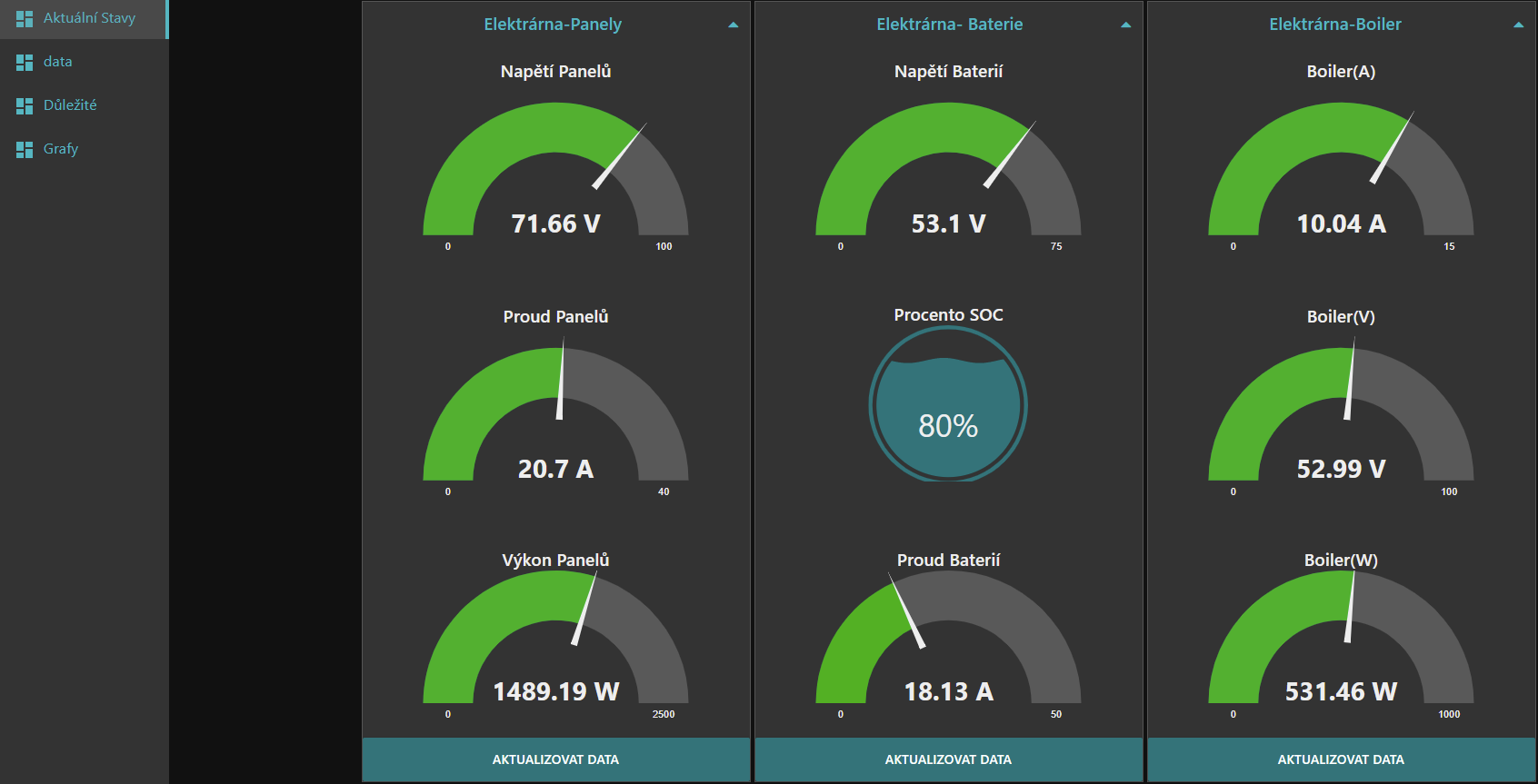This screenshot has height=784, width=1538.
Task: Click the Boiler(W) gauge
Action: click(1341, 637)
